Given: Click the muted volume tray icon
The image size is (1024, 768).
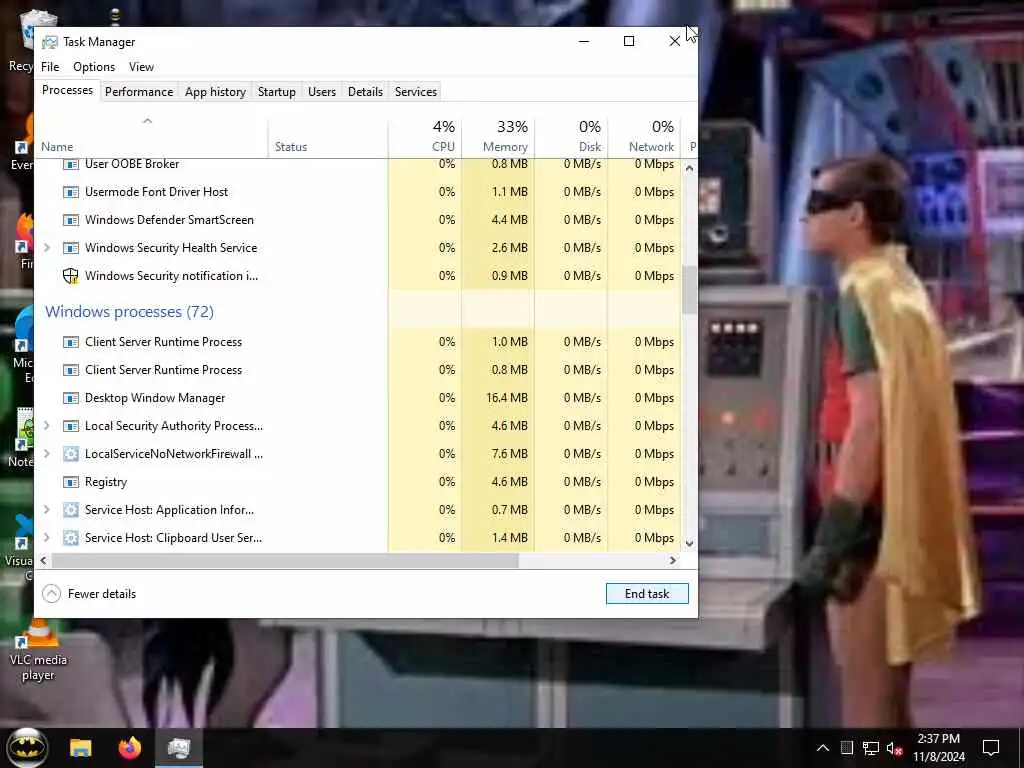Looking at the screenshot, I should 895,748.
